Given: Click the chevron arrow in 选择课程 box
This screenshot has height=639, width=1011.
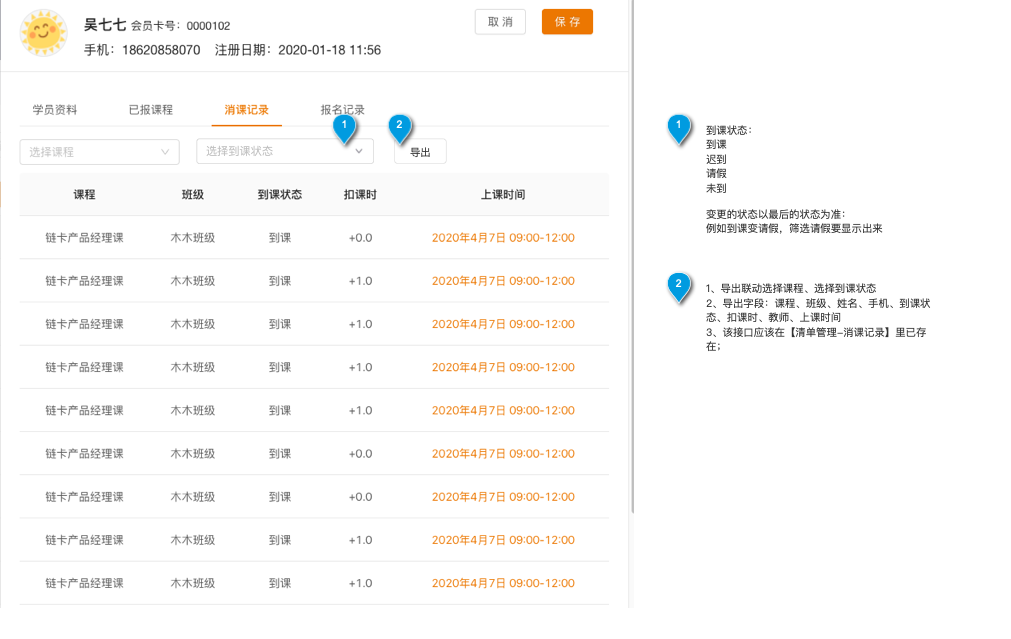Looking at the screenshot, I should pyautogui.click(x=165, y=152).
